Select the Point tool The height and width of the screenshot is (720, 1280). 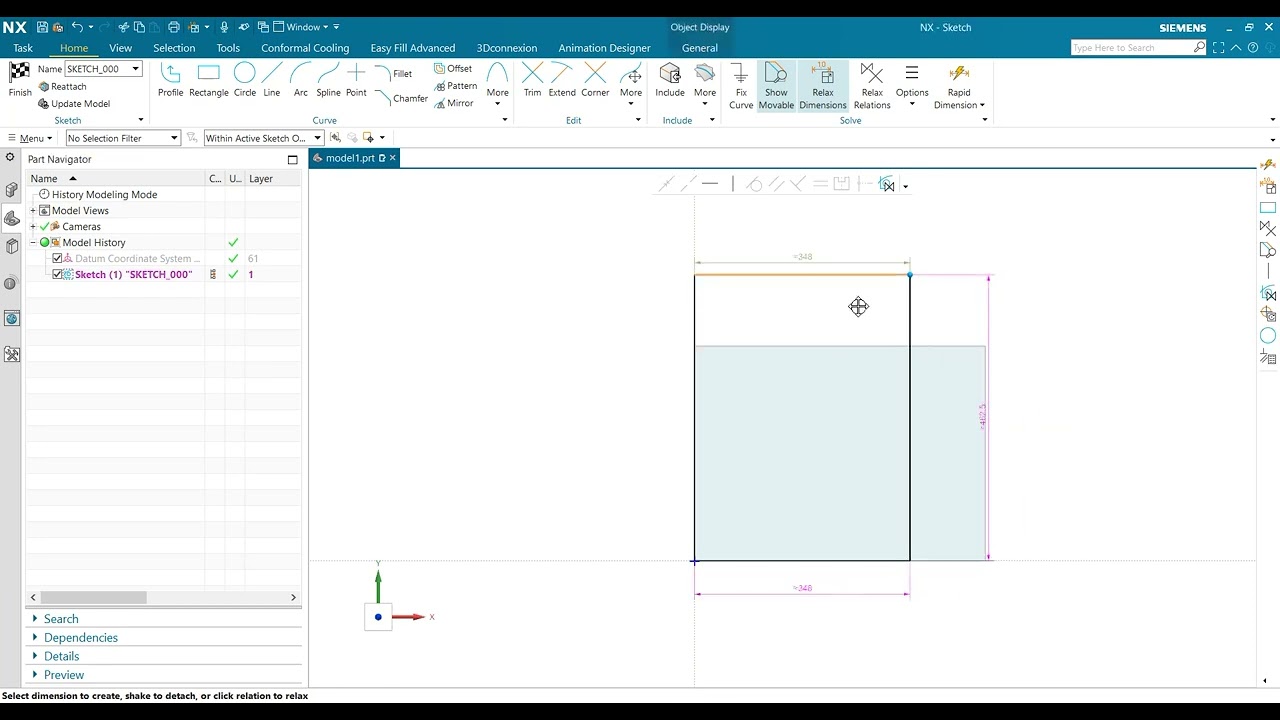pos(356,80)
